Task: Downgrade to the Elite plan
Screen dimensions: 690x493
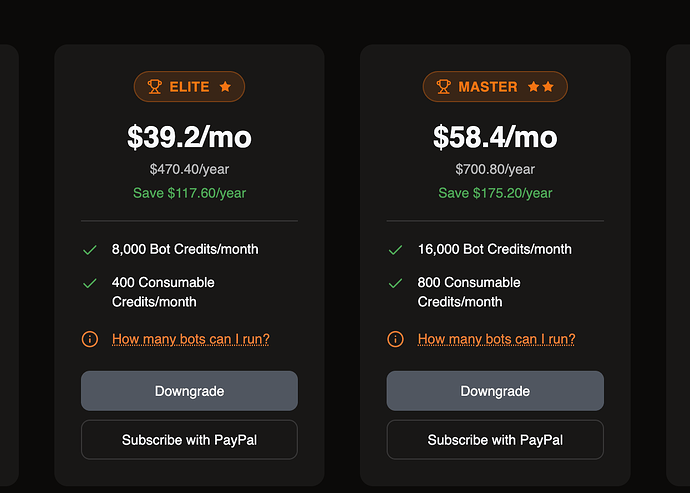Action: click(x=189, y=391)
